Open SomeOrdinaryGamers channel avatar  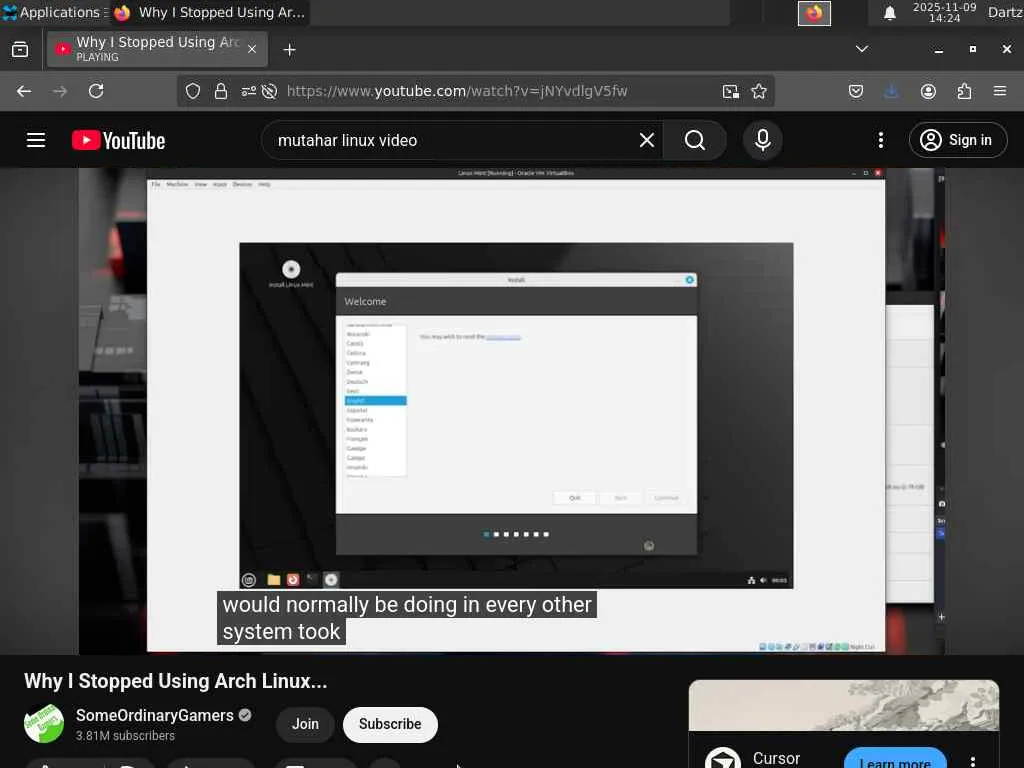tap(44, 724)
